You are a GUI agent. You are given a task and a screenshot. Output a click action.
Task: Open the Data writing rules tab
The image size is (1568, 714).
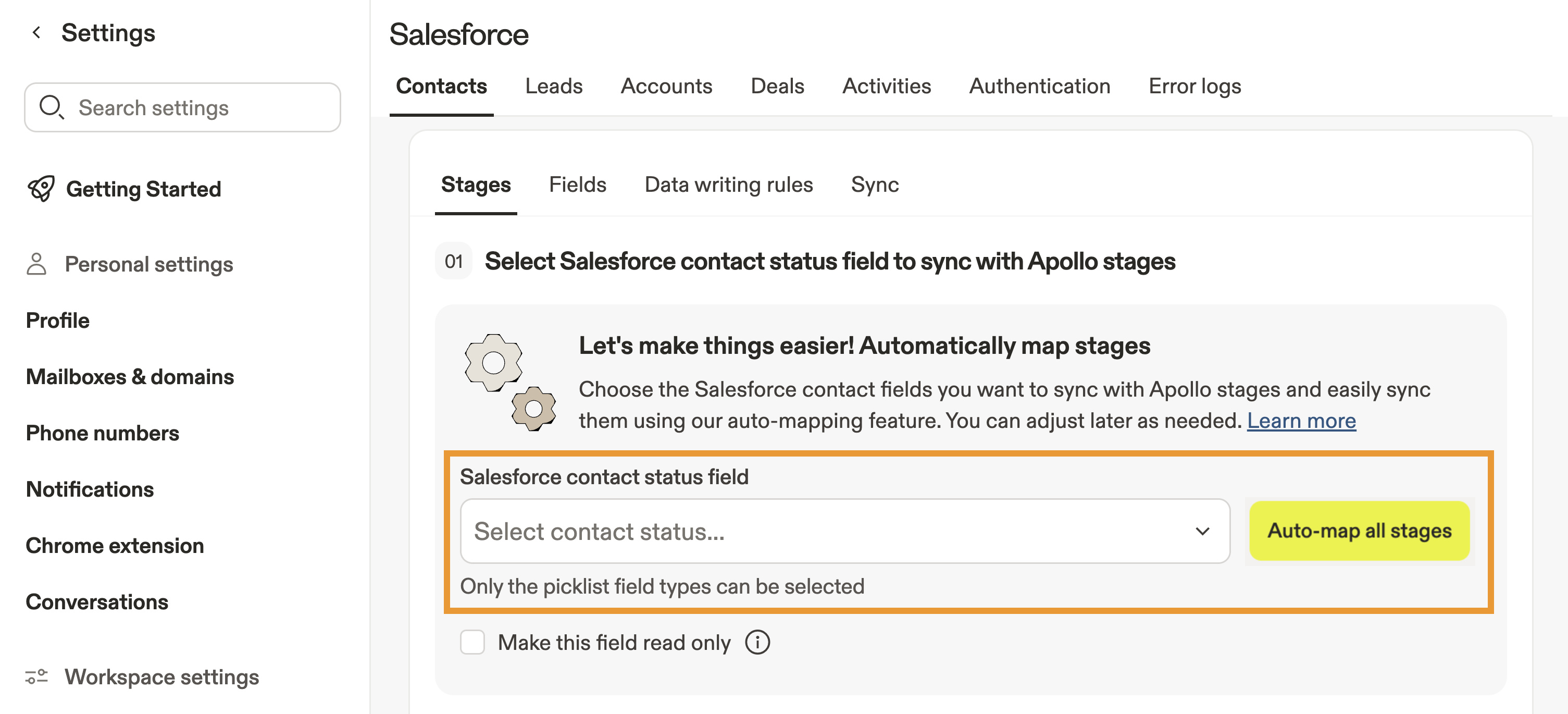coord(728,184)
